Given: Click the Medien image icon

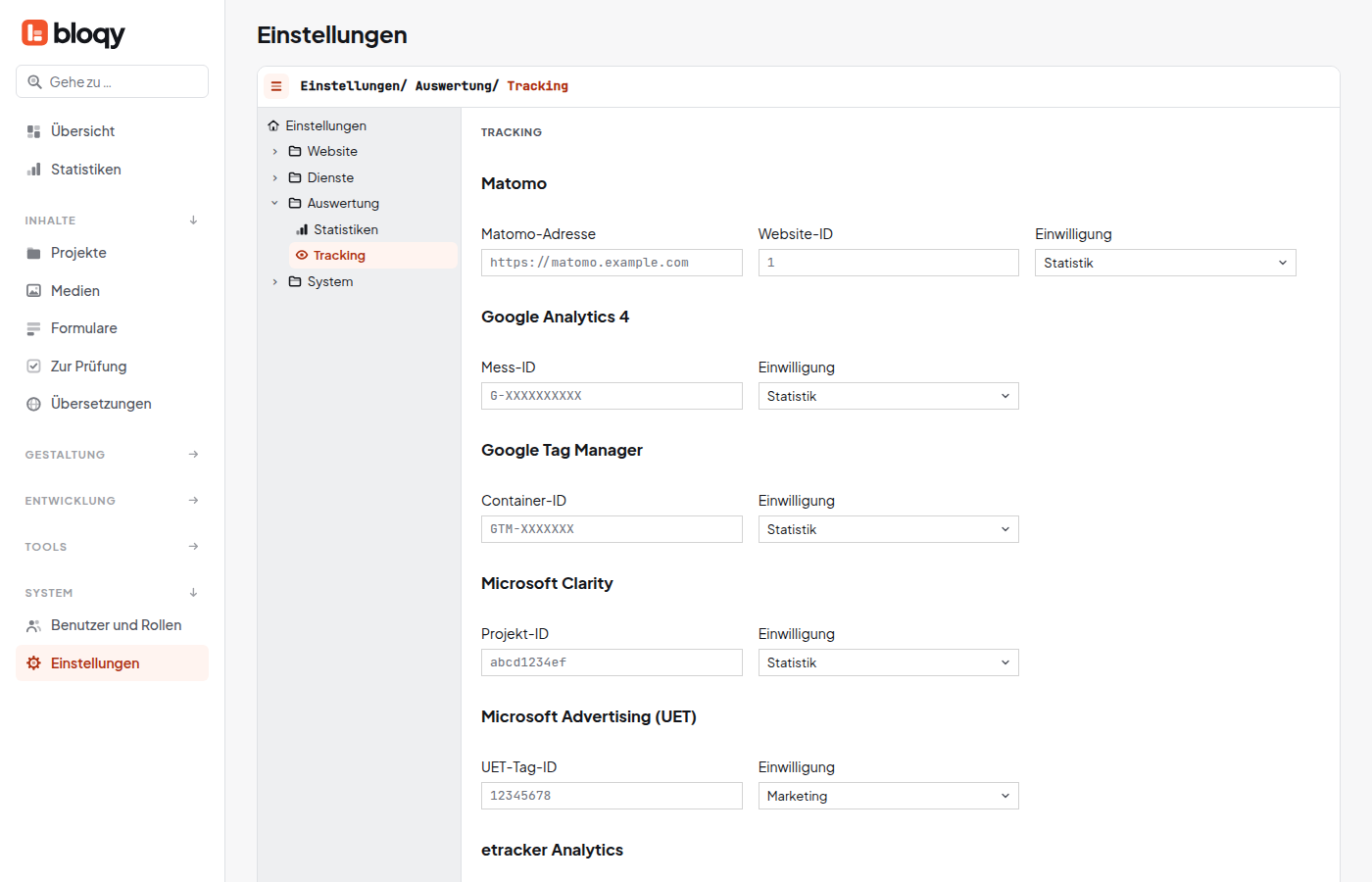Looking at the screenshot, I should [x=33, y=291].
